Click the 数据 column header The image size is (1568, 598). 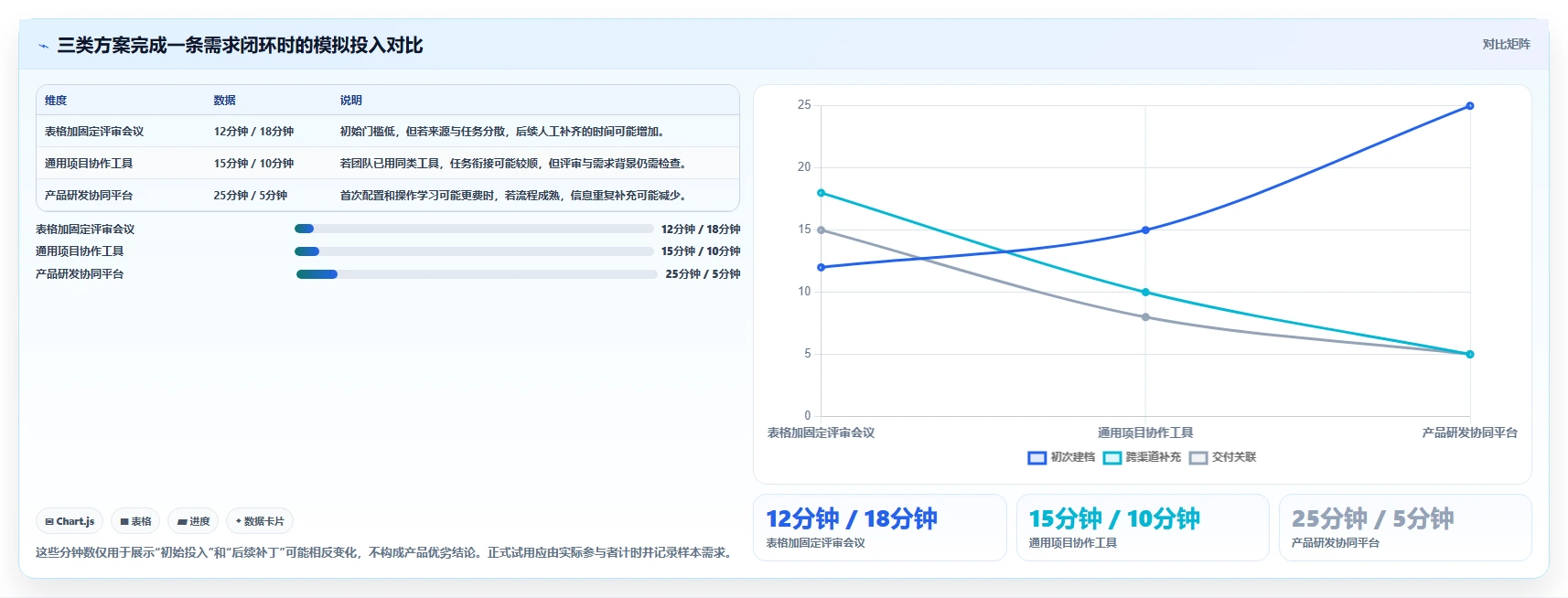point(225,101)
